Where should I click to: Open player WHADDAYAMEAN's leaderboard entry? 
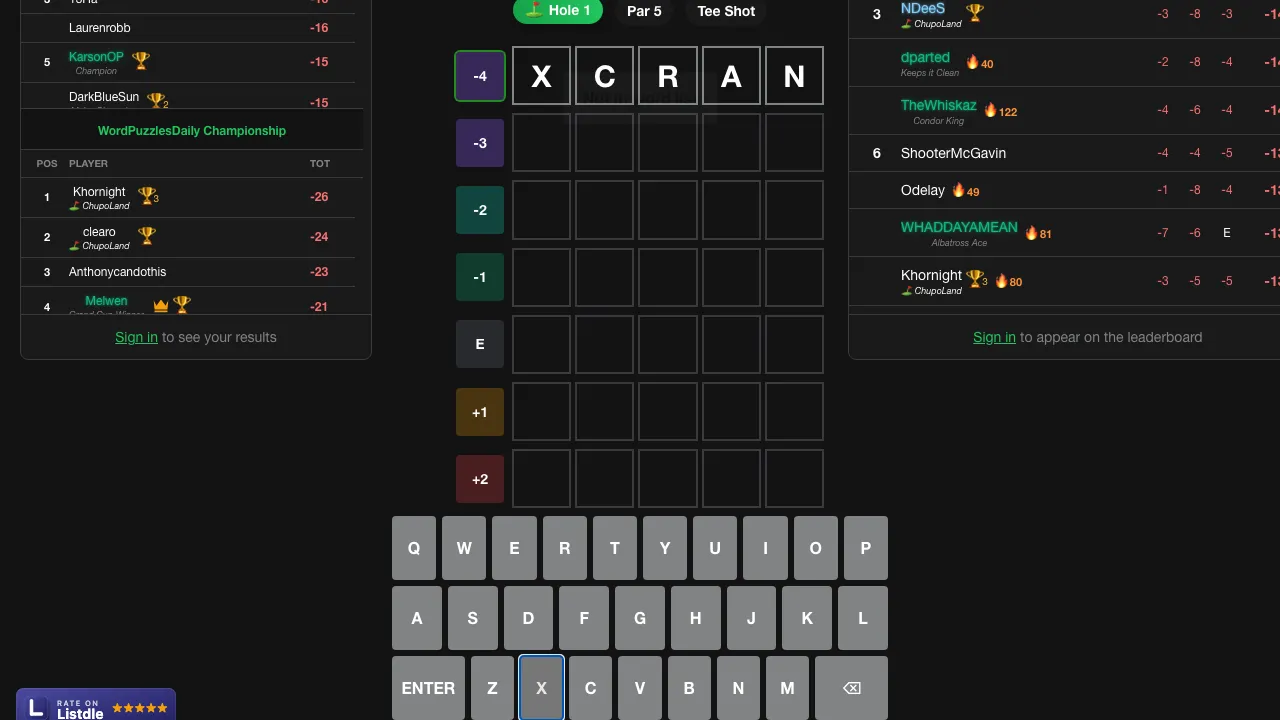1064,233
